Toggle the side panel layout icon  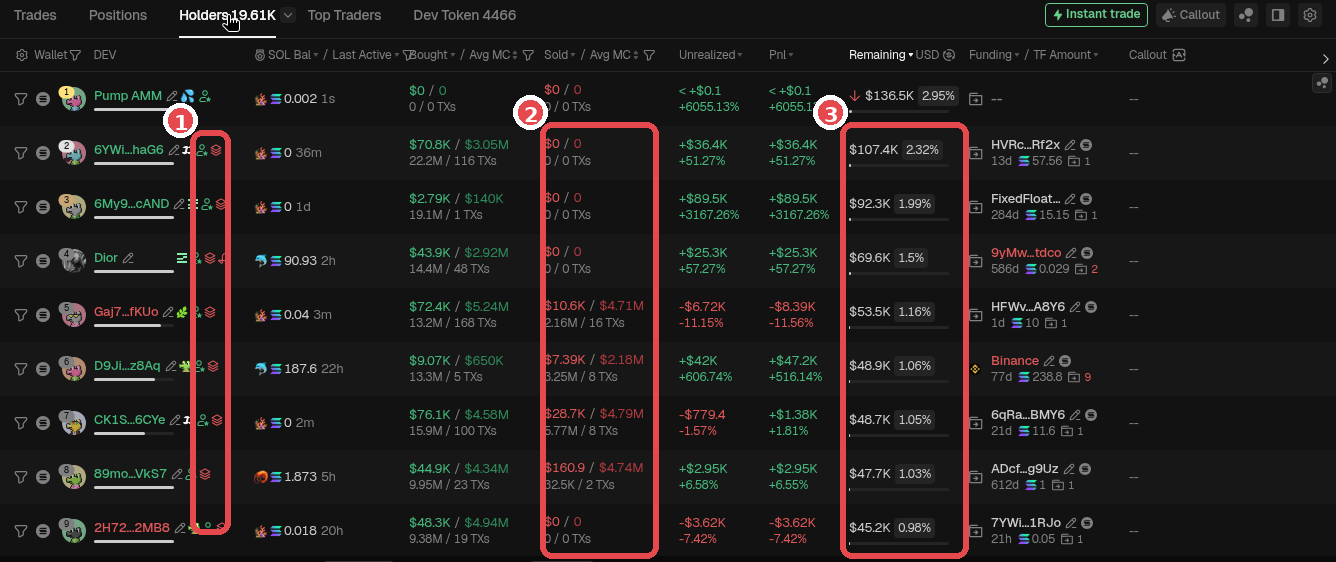pos(1277,15)
